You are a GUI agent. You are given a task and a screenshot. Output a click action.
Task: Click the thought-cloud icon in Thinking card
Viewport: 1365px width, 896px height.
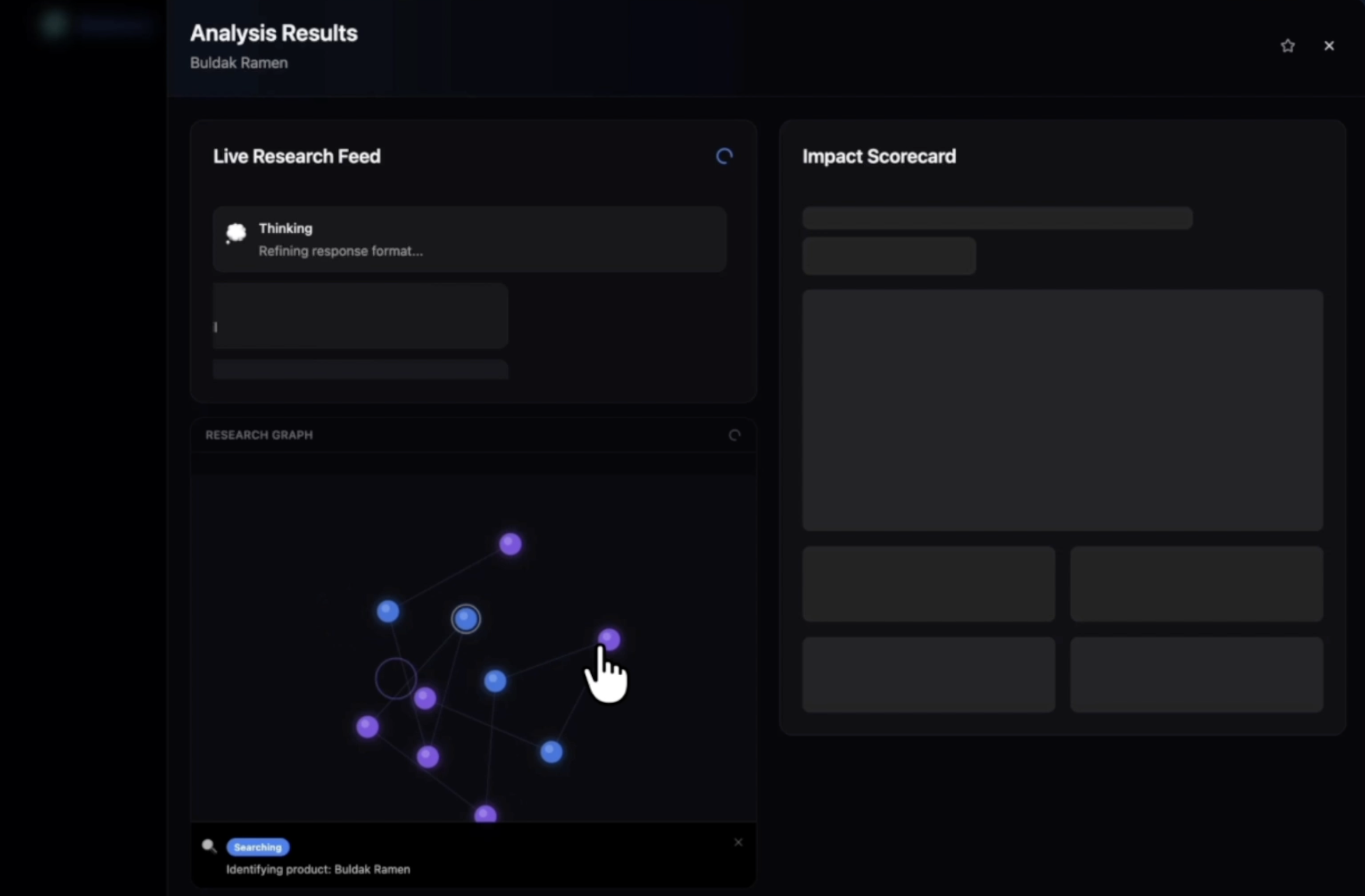coord(236,233)
